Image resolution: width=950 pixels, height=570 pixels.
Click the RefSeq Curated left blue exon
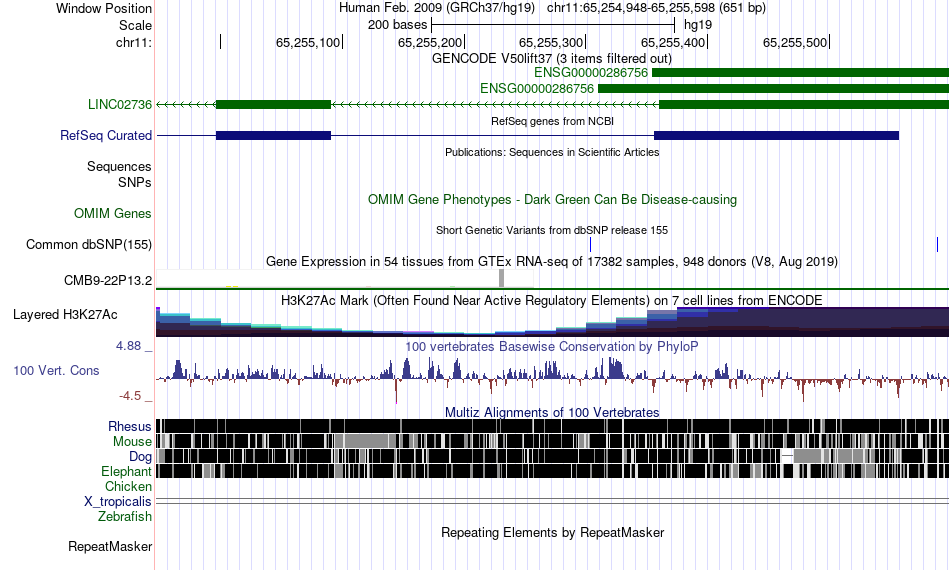(273, 135)
